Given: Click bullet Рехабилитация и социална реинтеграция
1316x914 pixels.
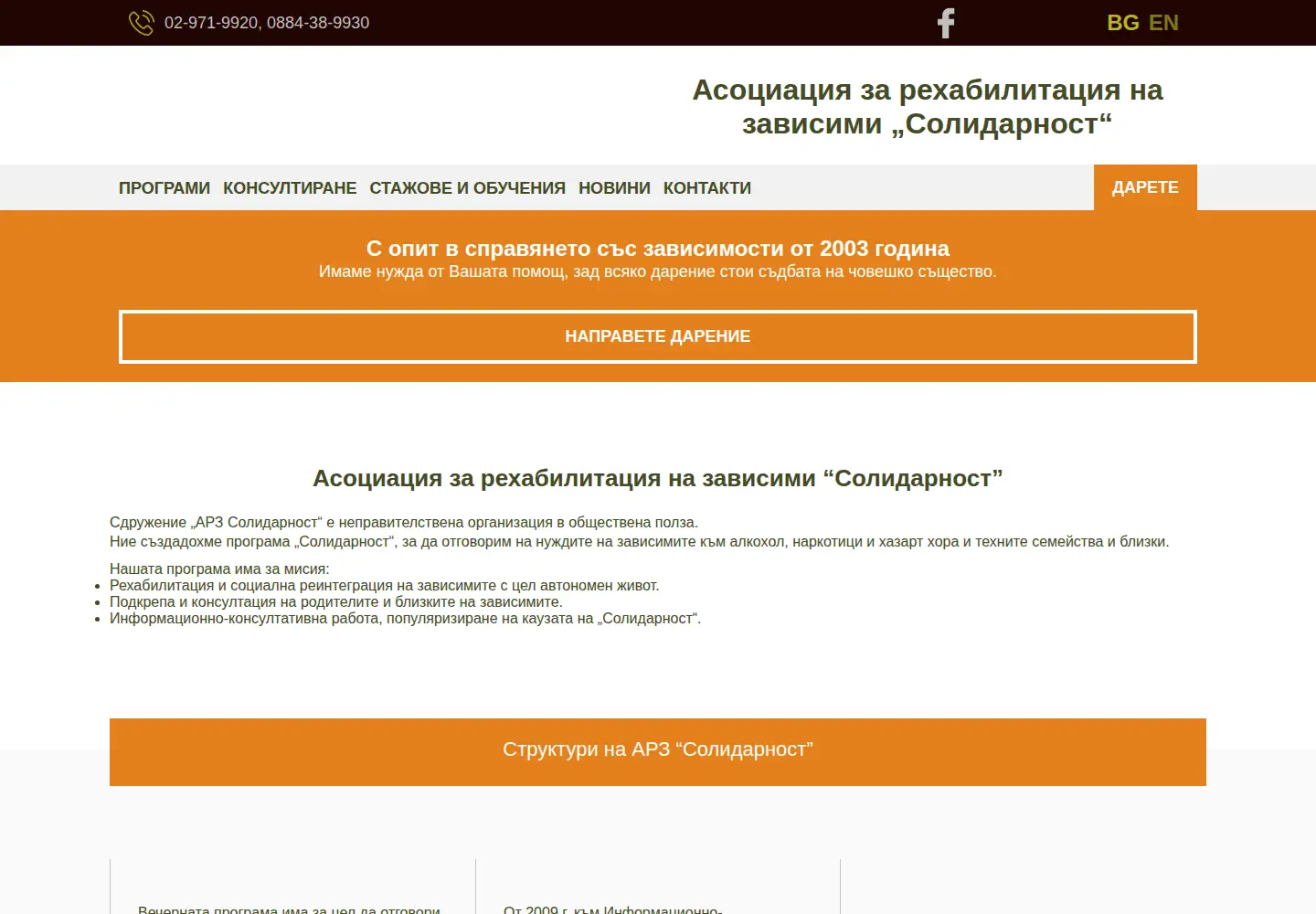Looking at the screenshot, I should (384, 586).
